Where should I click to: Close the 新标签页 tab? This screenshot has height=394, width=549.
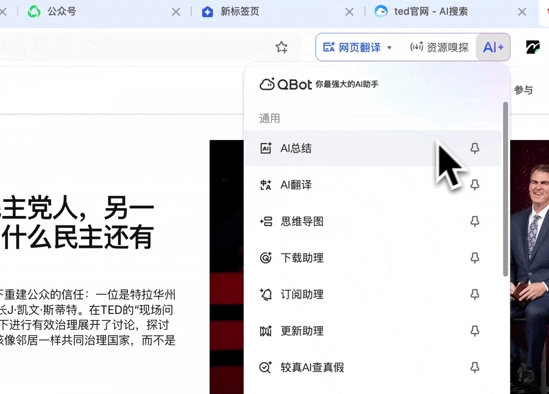tap(349, 12)
